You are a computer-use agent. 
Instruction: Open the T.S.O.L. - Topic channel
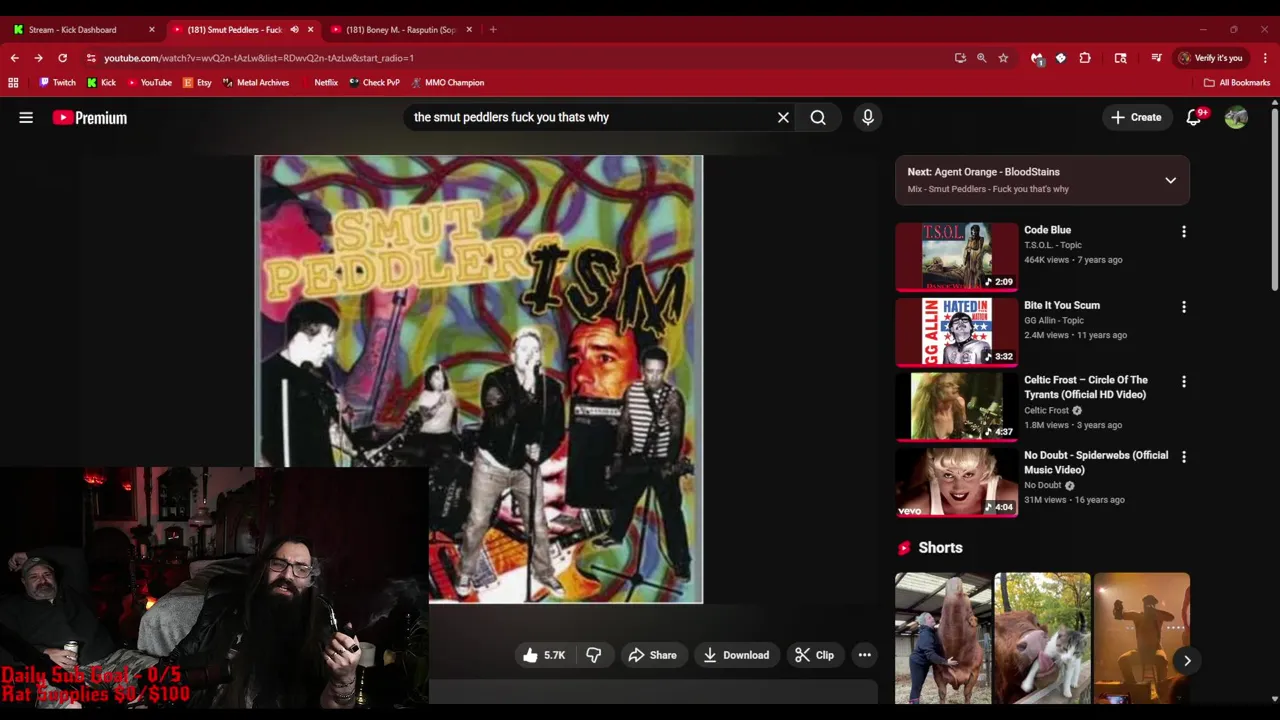tap(1053, 245)
